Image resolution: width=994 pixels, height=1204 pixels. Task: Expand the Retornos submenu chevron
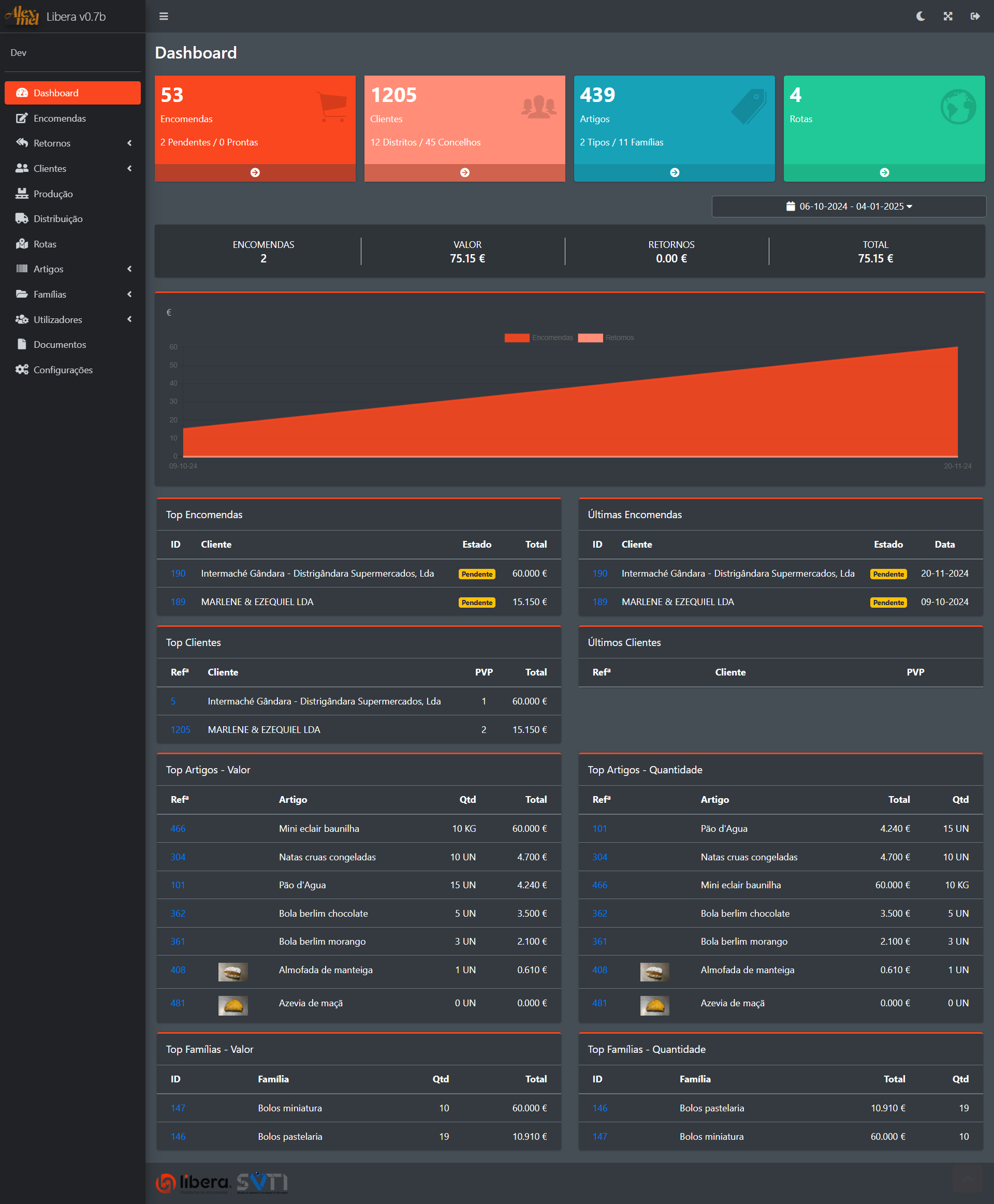tap(129, 143)
